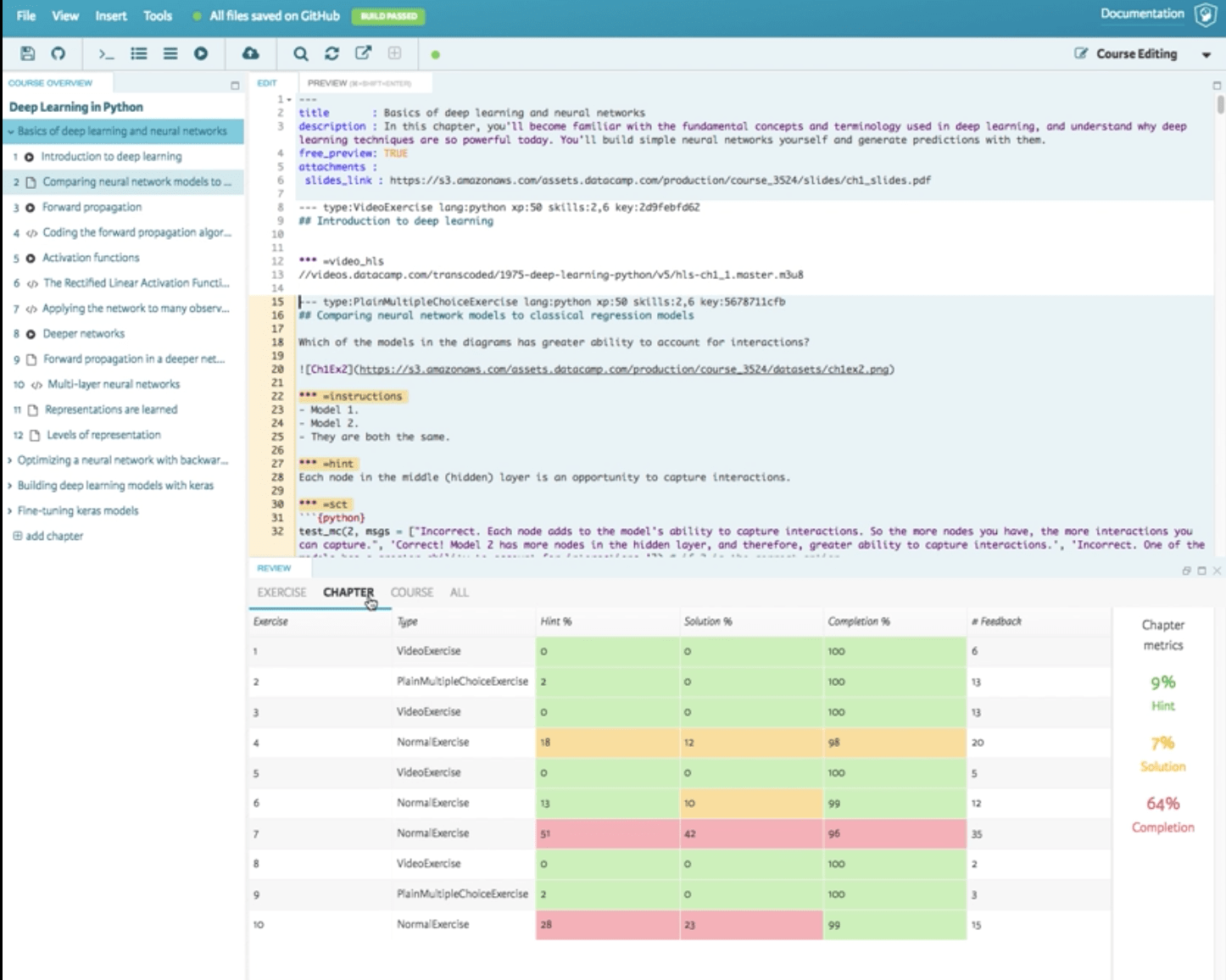Close the Review panel
The image size is (1226, 980).
(x=1217, y=571)
